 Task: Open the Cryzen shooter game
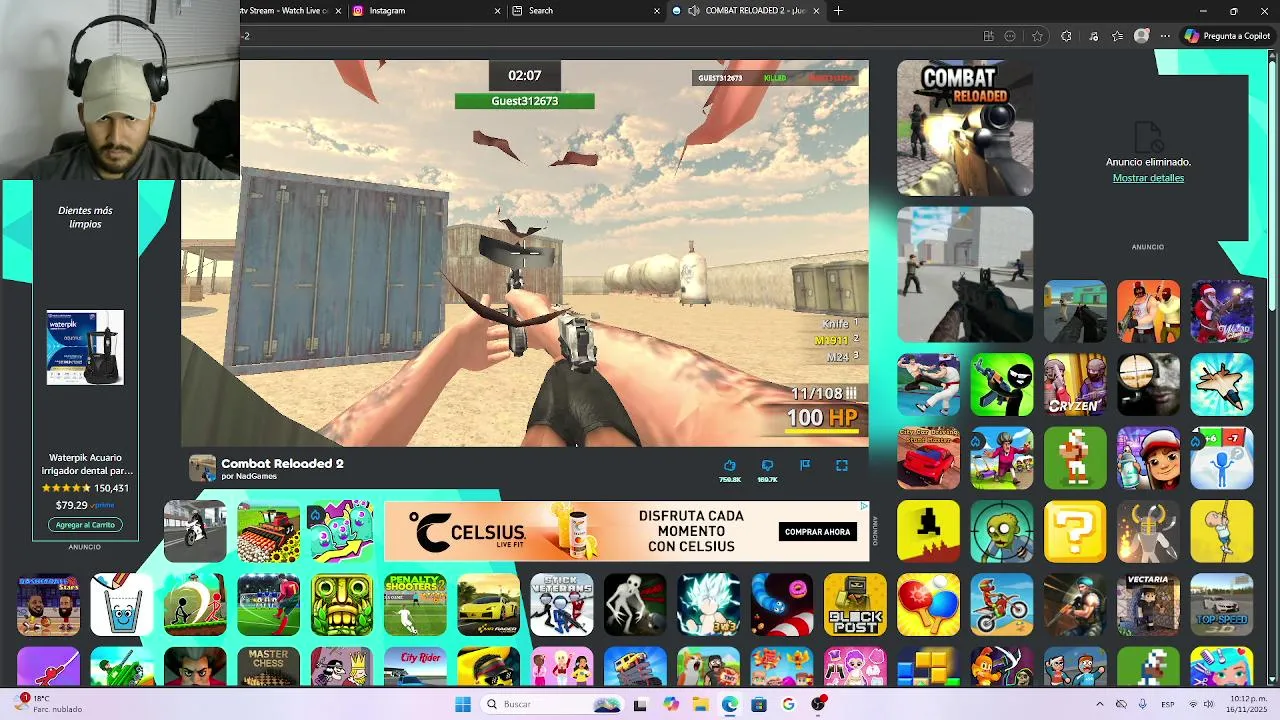tap(1075, 384)
